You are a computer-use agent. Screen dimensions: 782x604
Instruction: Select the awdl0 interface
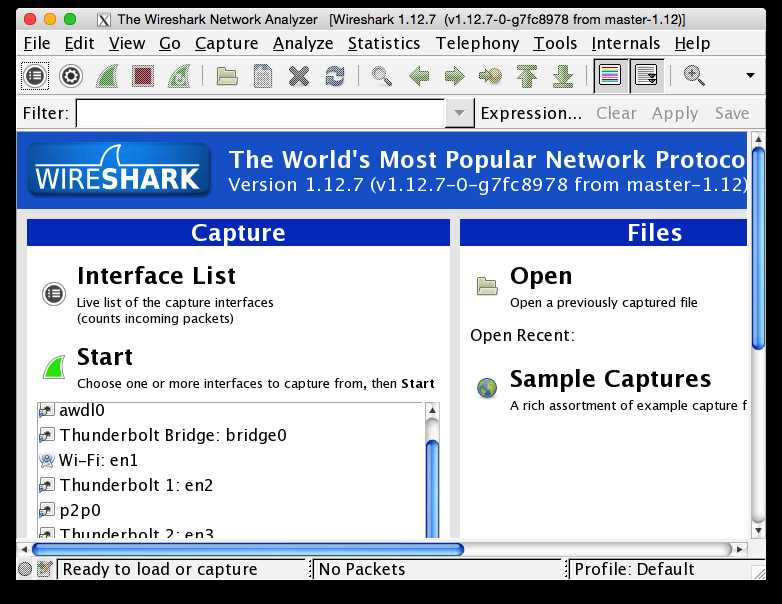(232, 410)
